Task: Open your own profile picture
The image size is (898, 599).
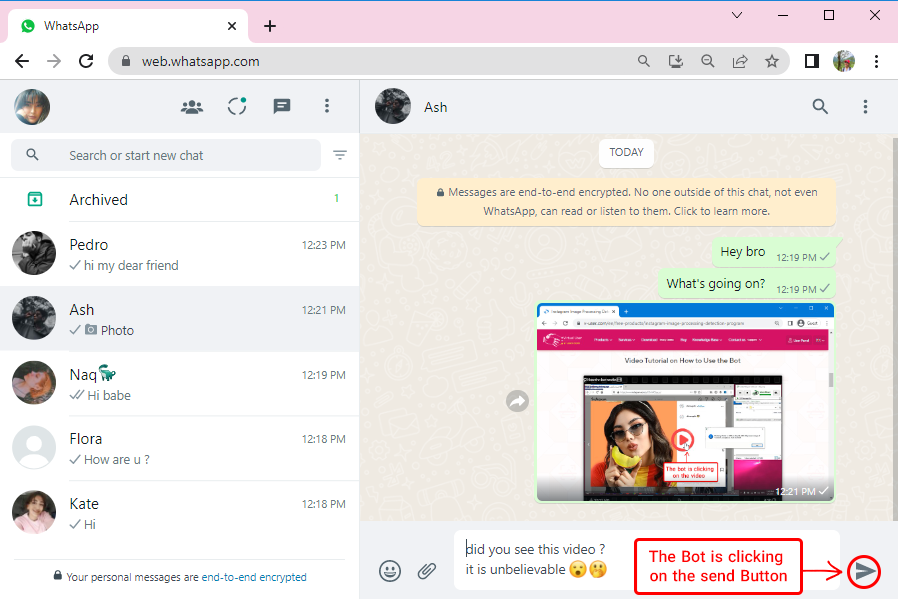Action: [32, 107]
